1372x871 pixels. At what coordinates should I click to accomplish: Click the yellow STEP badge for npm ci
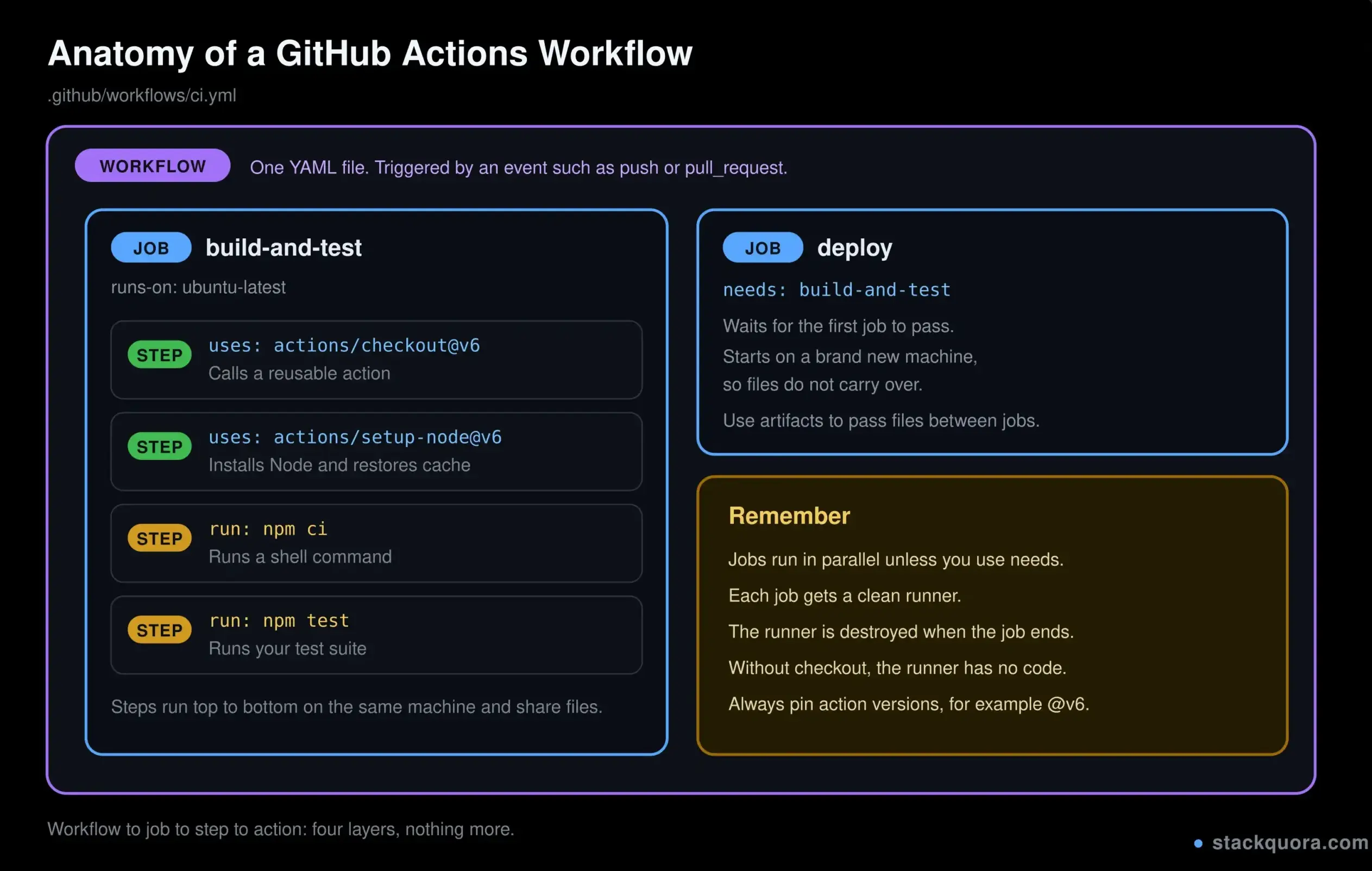click(x=160, y=538)
